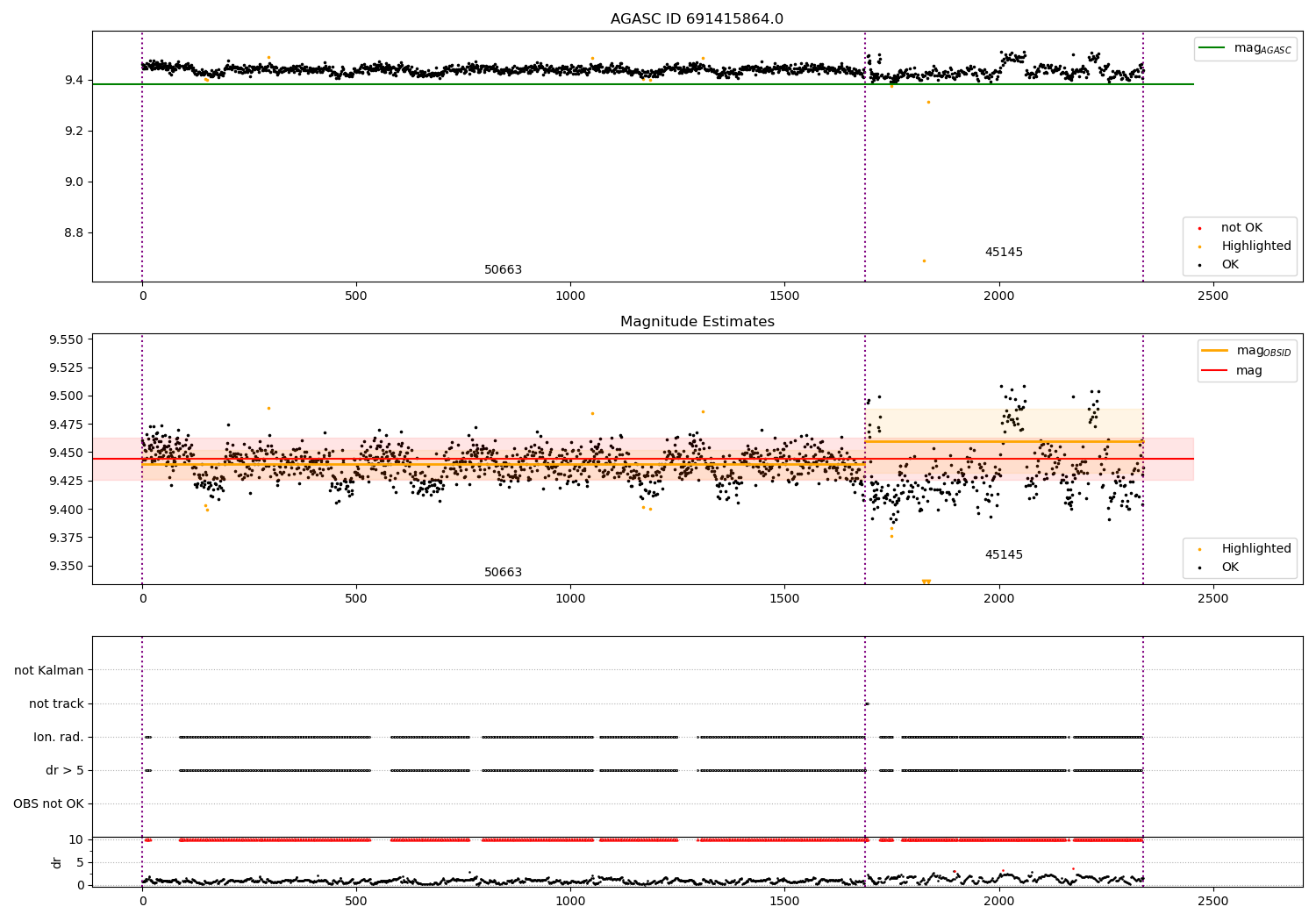Click the 8.8 y-tick of the top plot
Viewport: 1316px width, 921px height.
click(x=74, y=233)
